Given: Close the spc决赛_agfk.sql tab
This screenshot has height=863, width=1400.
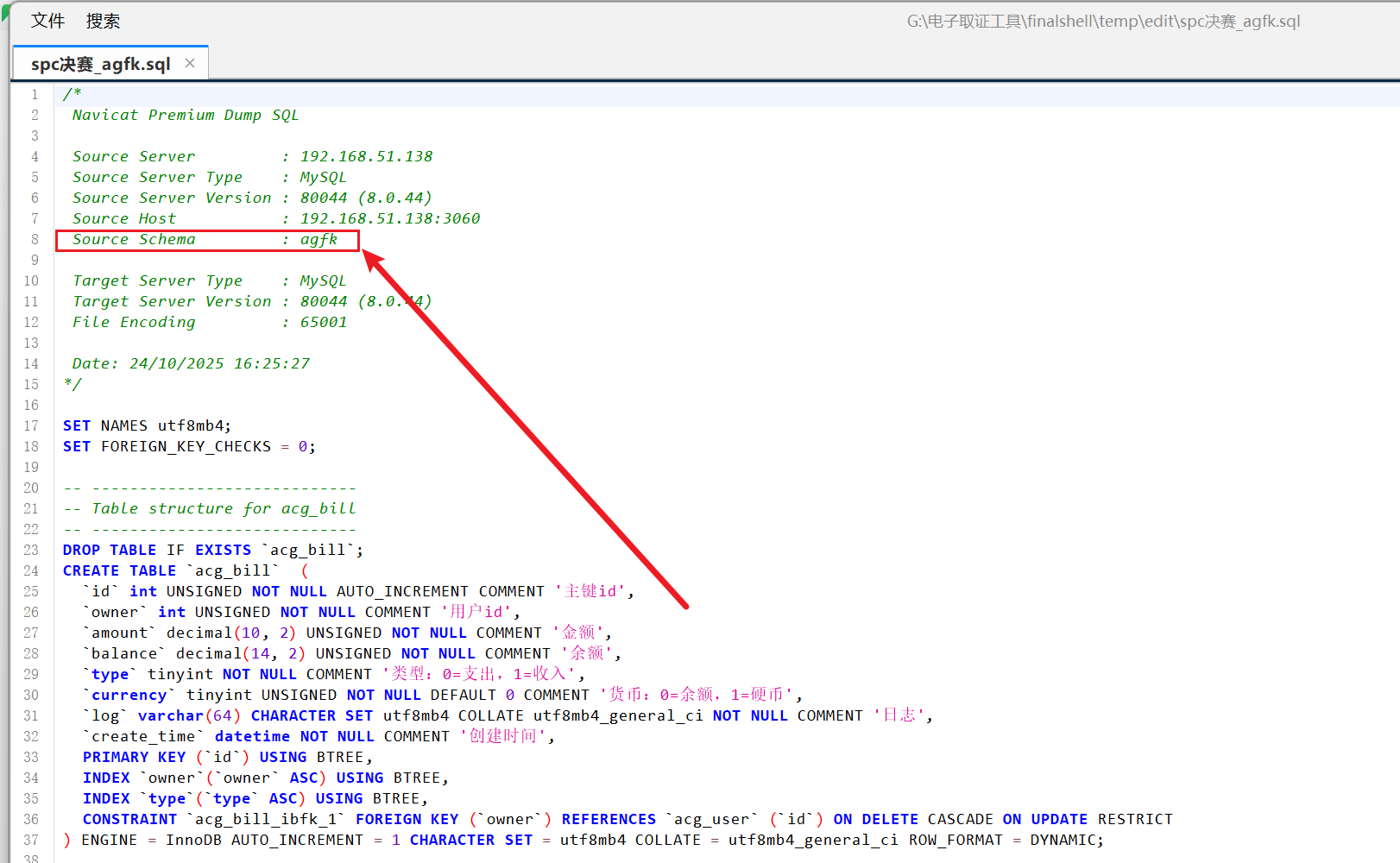Looking at the screenshot, I should click(190, 63).
